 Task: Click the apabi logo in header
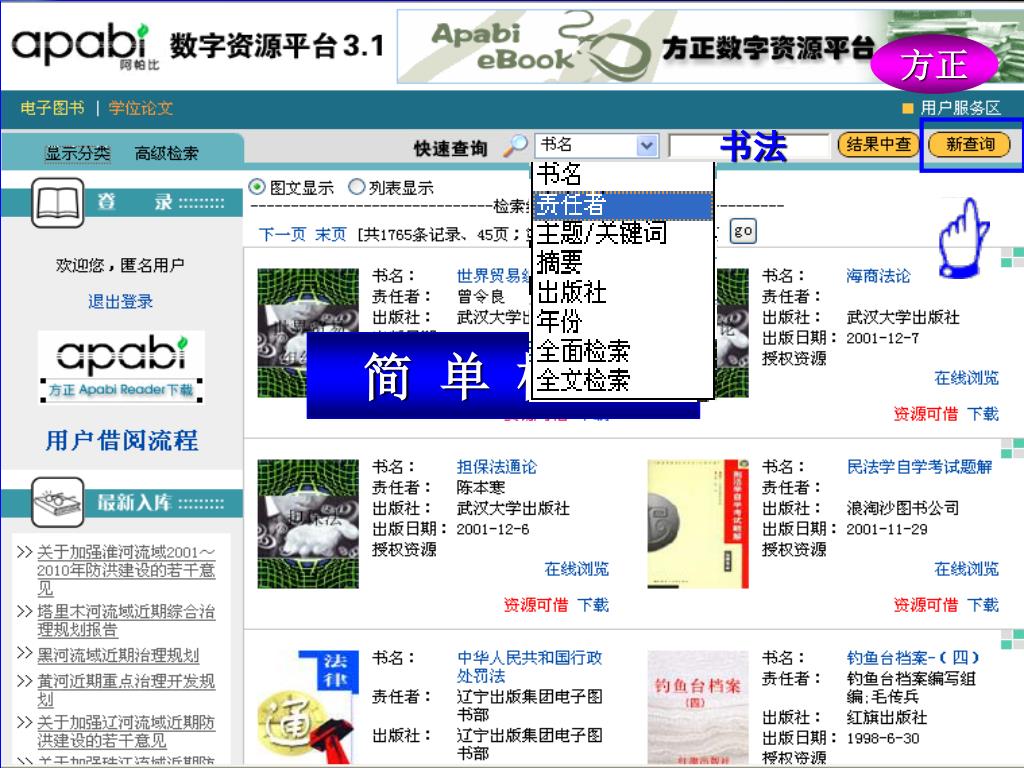click(85, 45)
